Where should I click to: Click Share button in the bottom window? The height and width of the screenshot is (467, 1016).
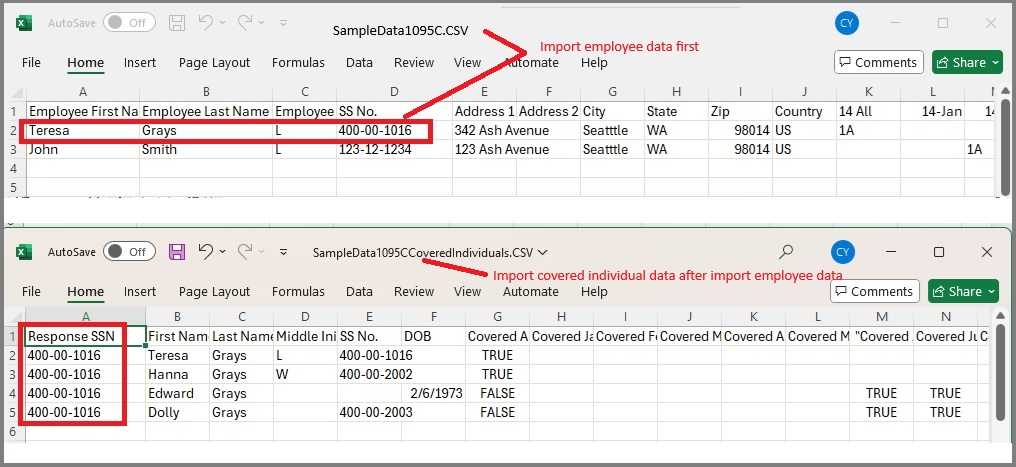point(958,292)
